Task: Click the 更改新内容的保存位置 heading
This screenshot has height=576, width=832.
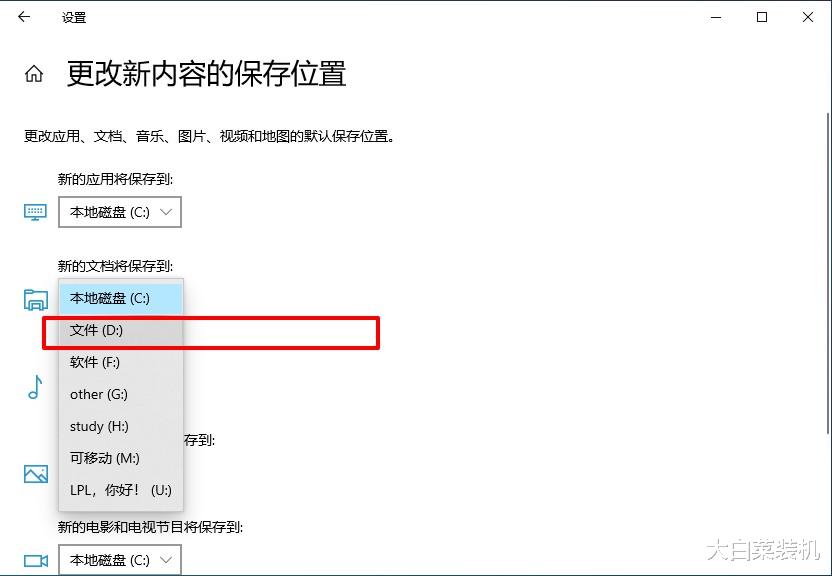Action: pyautogui.click(x=206, y=73)
